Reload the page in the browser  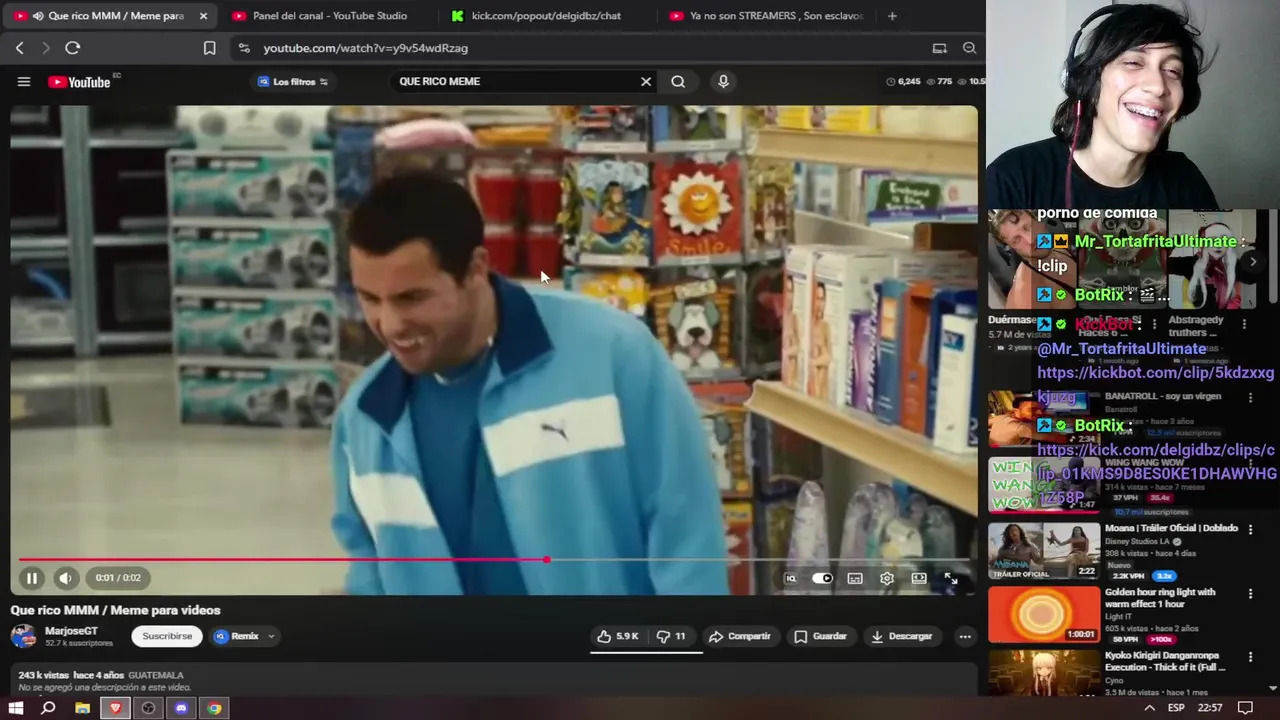pyautogui.click(x=72, y=48)
